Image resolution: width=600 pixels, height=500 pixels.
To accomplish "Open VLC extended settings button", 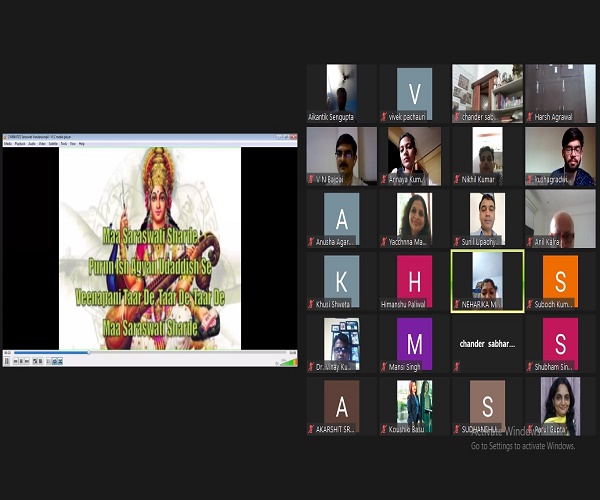I will 40,361.
